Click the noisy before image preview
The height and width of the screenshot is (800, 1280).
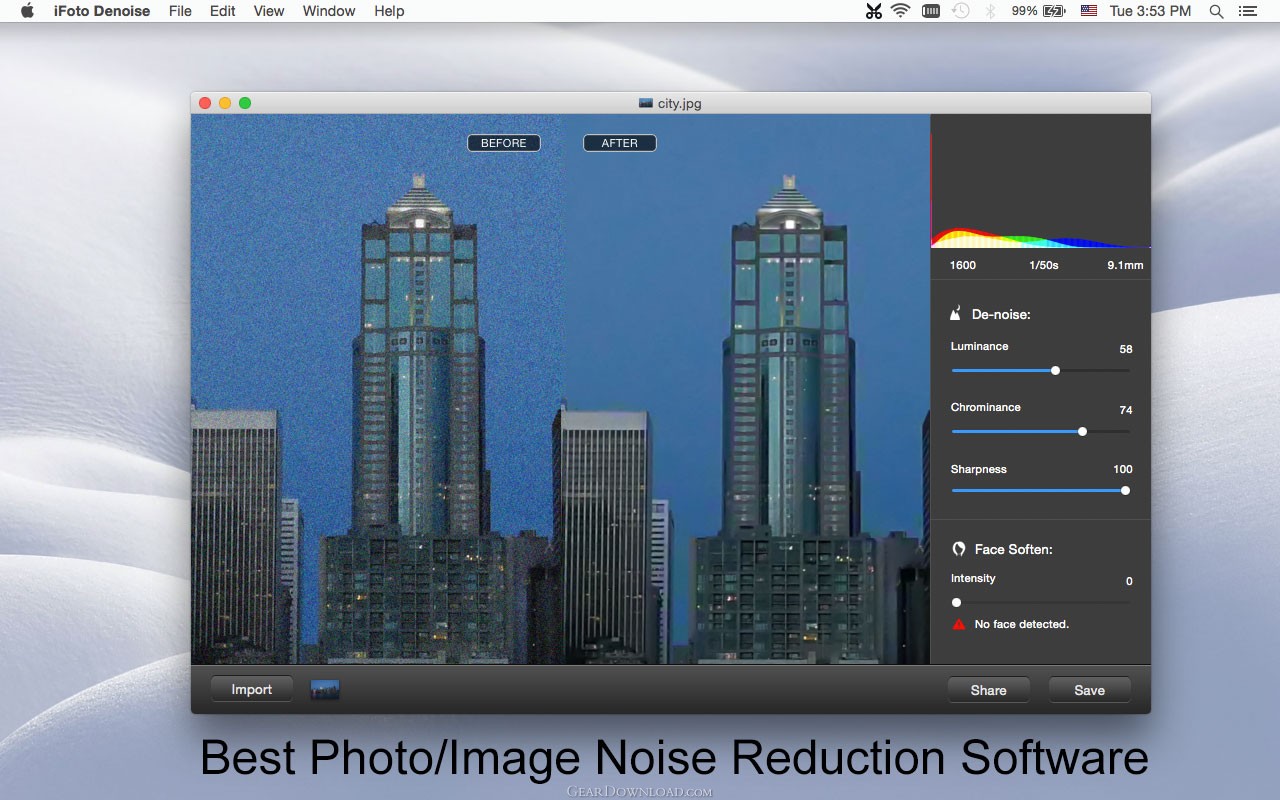coord(376,389)
